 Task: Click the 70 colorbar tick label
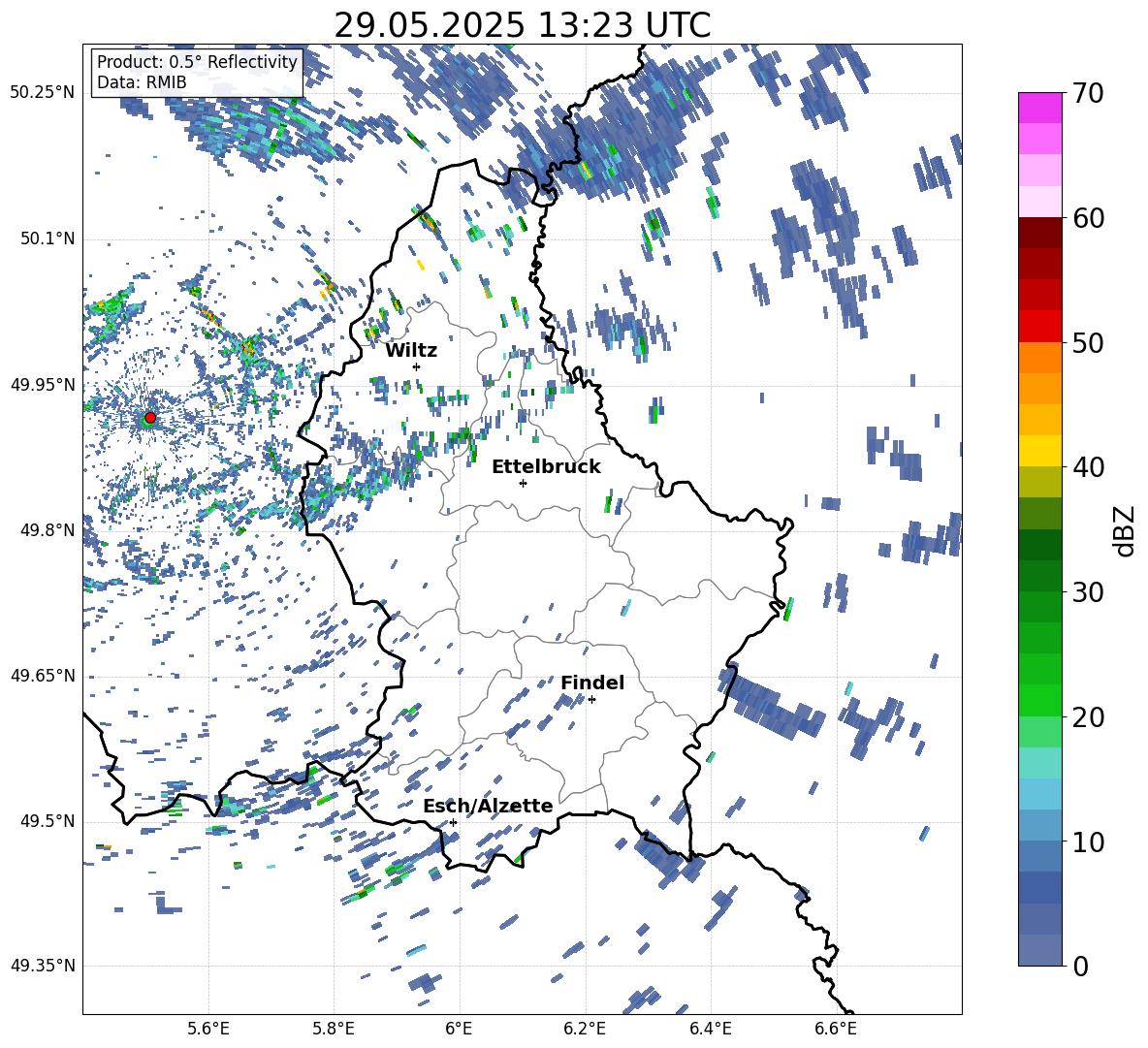1088,93
